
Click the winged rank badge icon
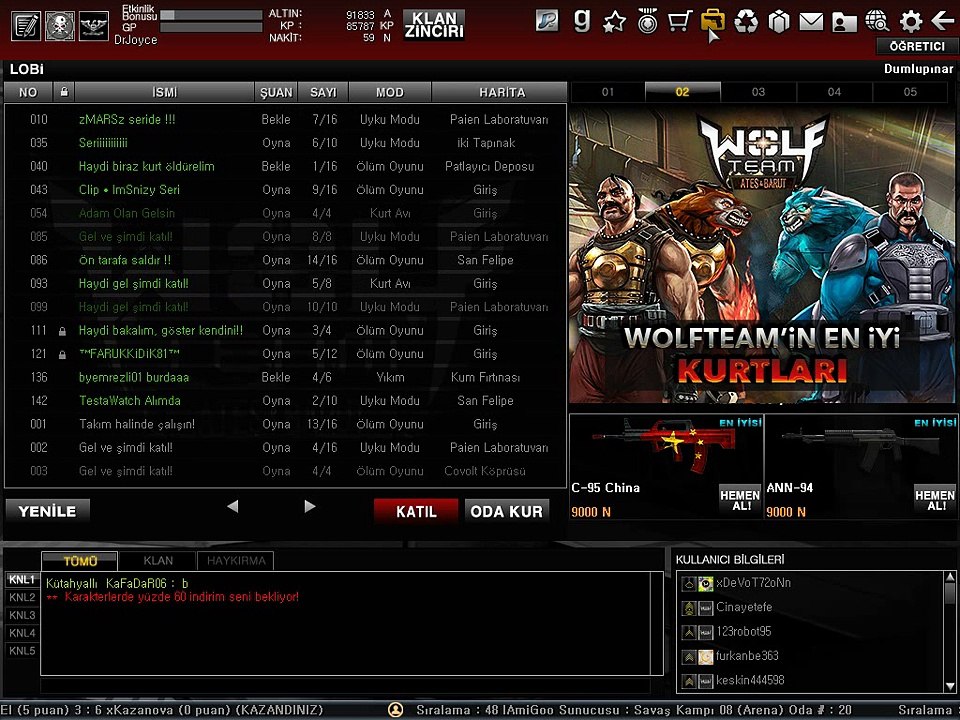coord(94,26)
